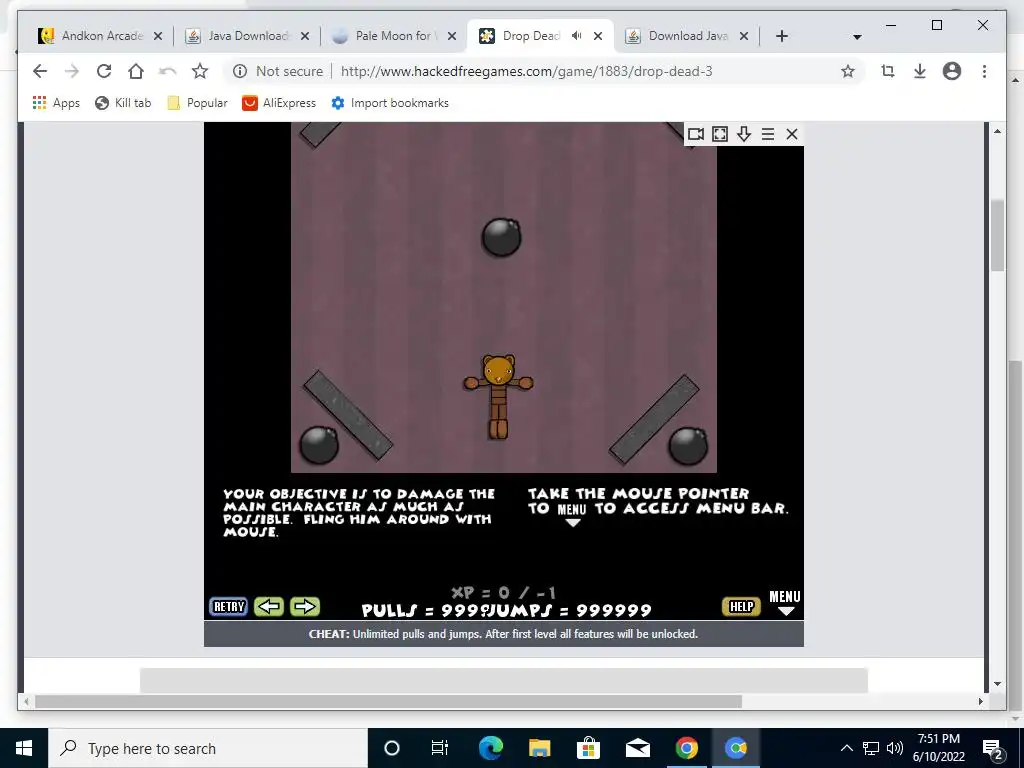Open the hamburger menu on game overlay
This screenshot has width=1024, height=768.
[768, 134]
